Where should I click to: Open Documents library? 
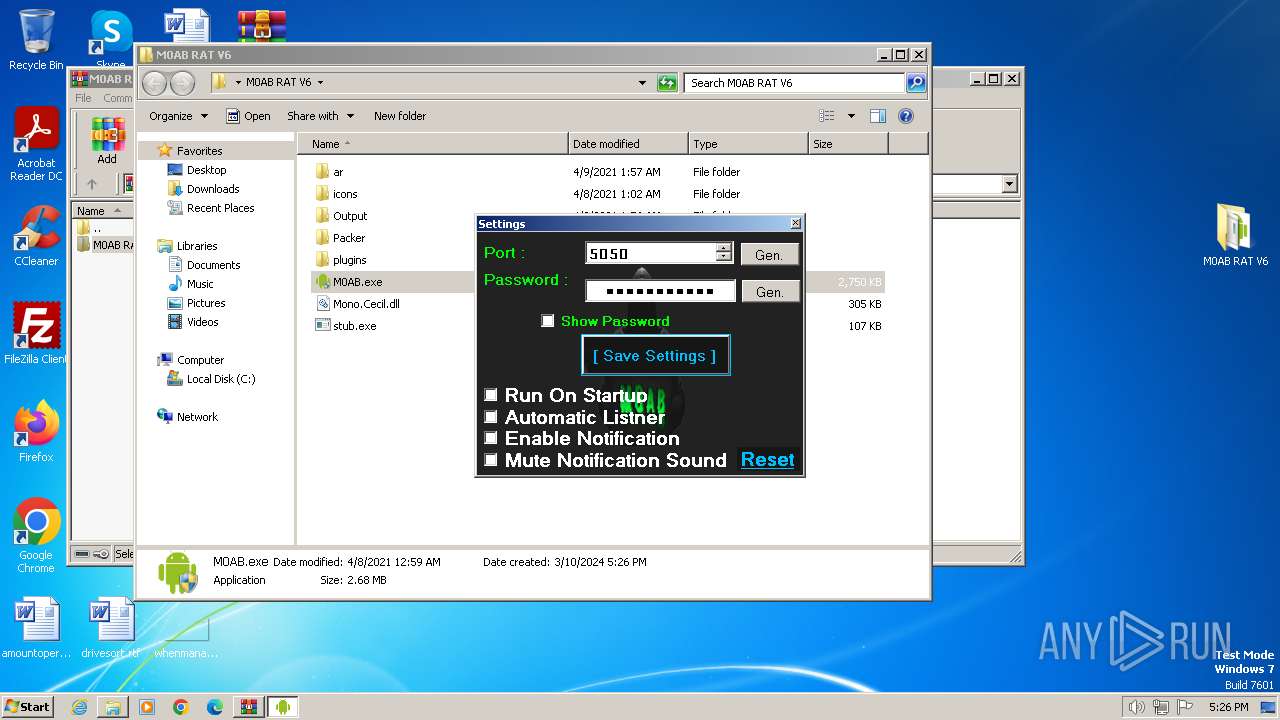click(213, 265)
